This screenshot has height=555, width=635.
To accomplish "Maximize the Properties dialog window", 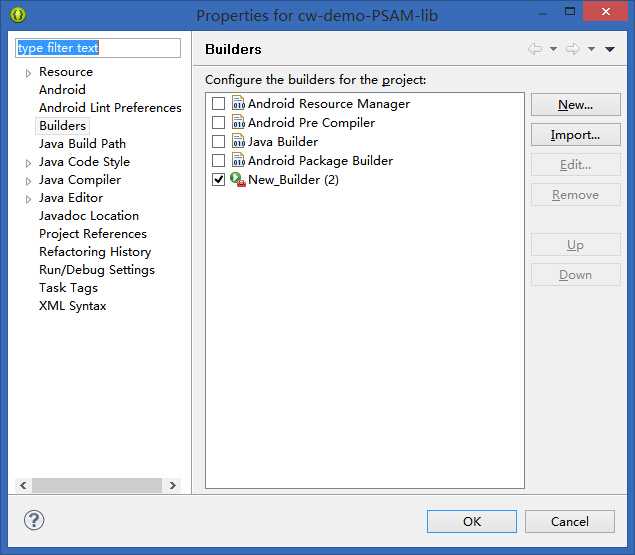I will click(x=570, y=11).
